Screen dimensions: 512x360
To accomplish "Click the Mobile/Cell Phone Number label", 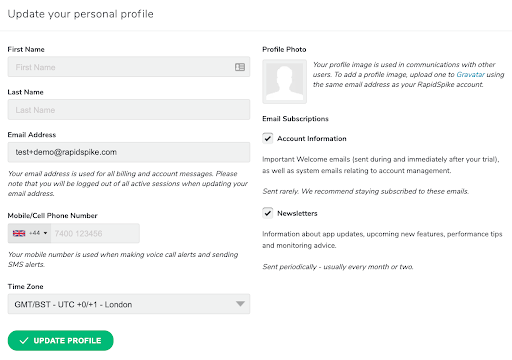I will click(x=52, y=216).
